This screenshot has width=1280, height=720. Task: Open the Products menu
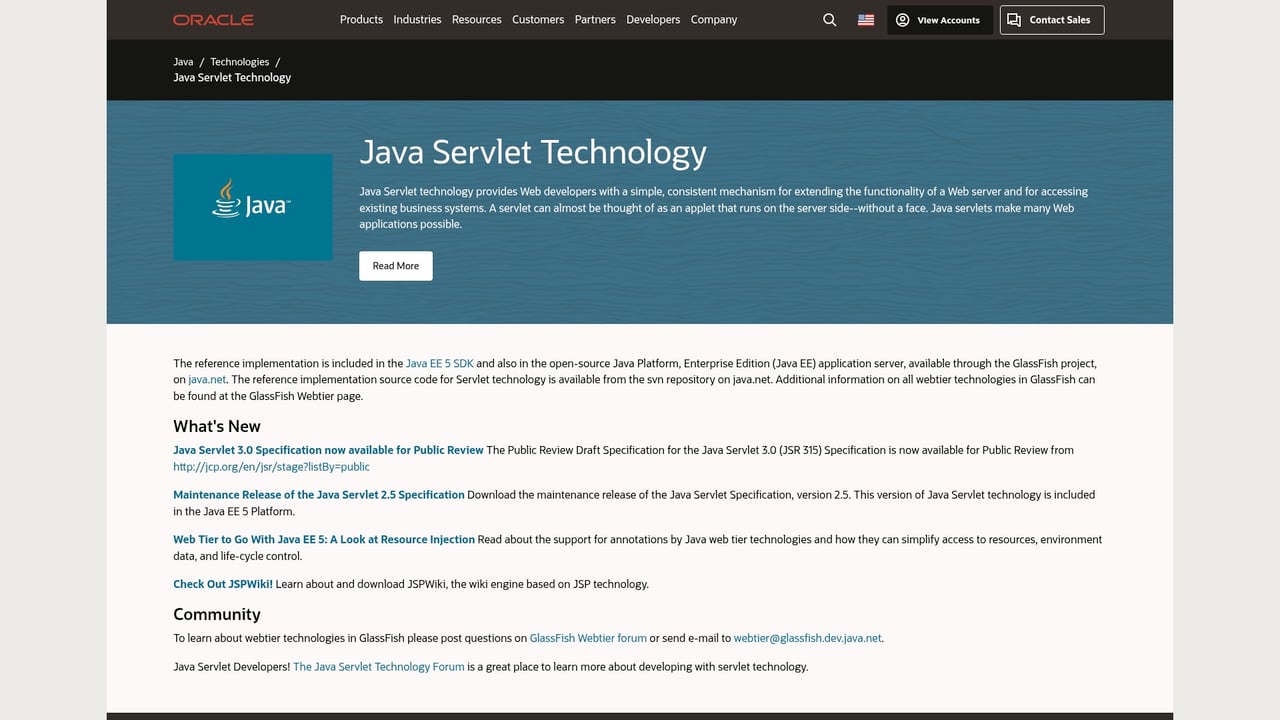pyautogui.click(x=361, y=19)
